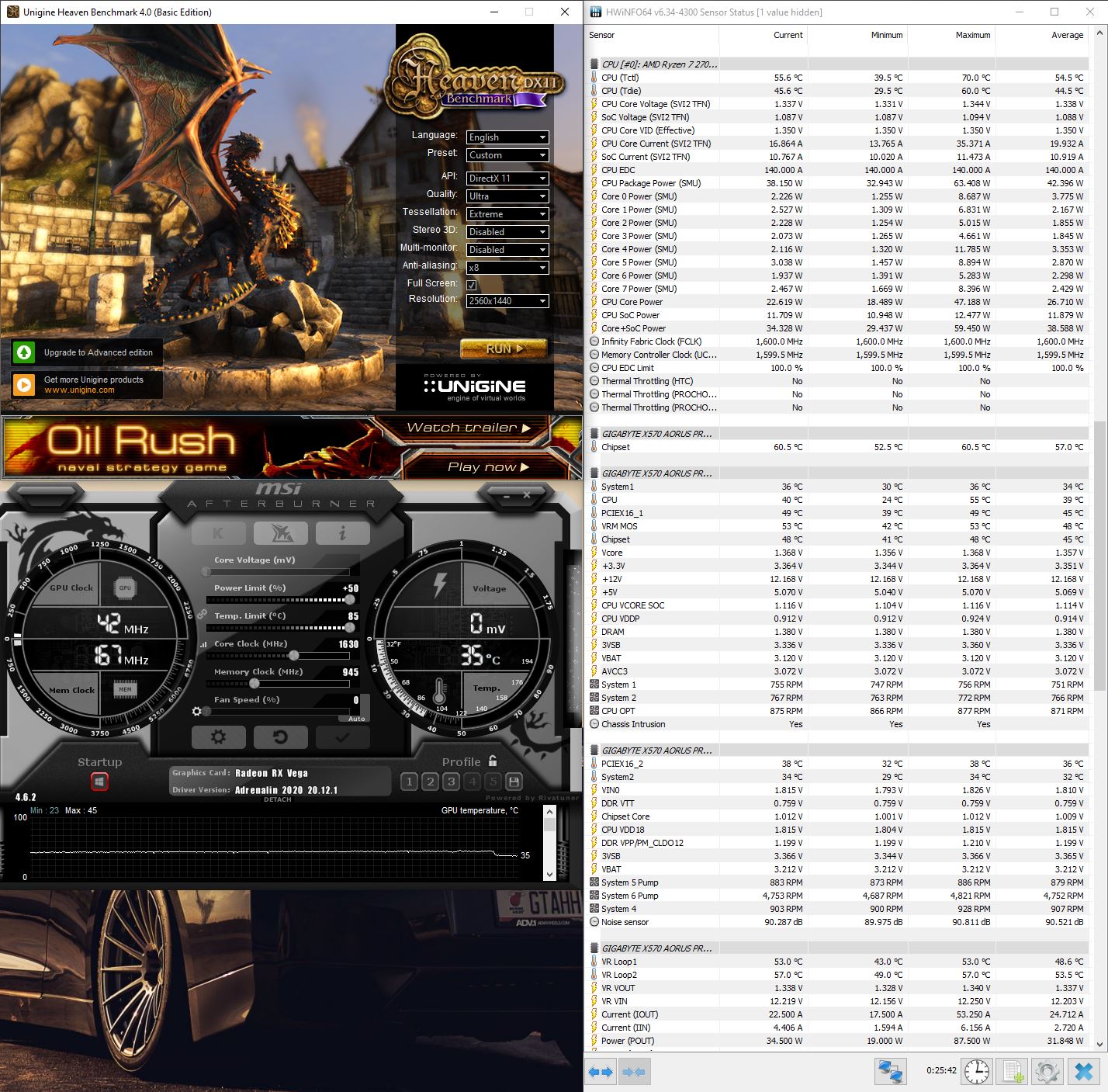This screenshot has height=1092, width=1108.
Task: Select the Noise sensor row
Action: pyautogui.click(x=837, y=922)
